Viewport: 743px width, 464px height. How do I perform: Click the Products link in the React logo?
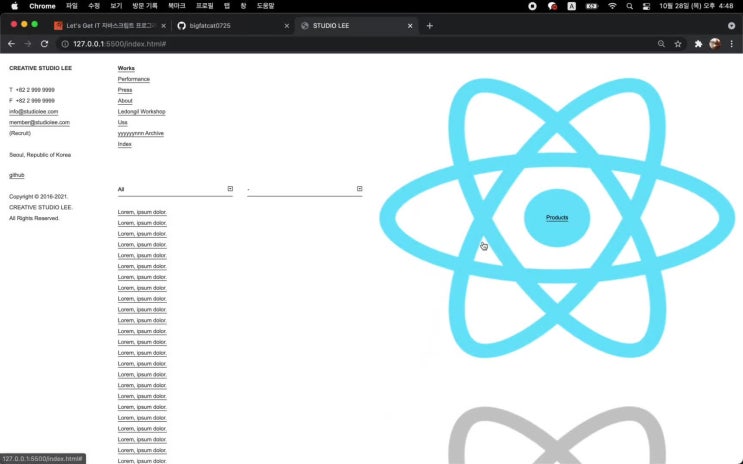pos(557,218)
